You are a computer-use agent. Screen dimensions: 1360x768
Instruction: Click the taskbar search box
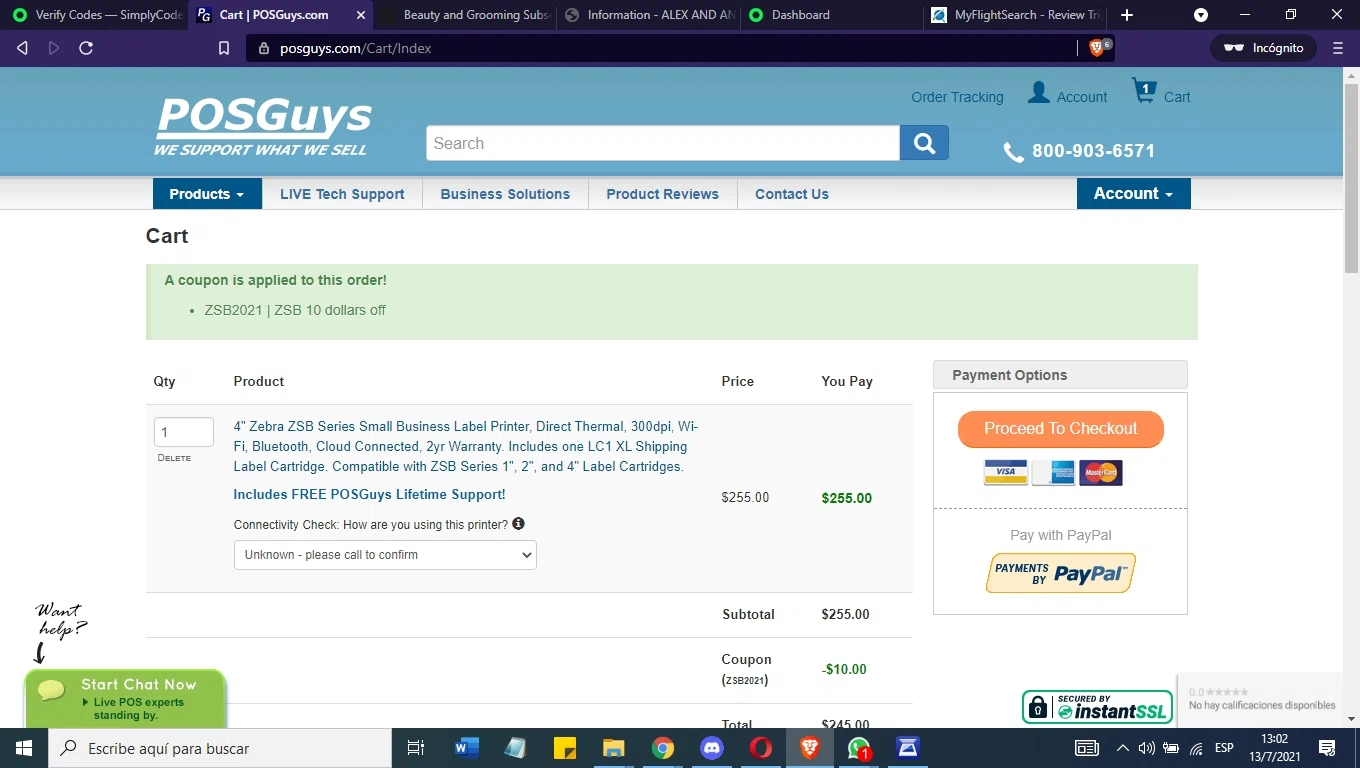pos(219,748)
